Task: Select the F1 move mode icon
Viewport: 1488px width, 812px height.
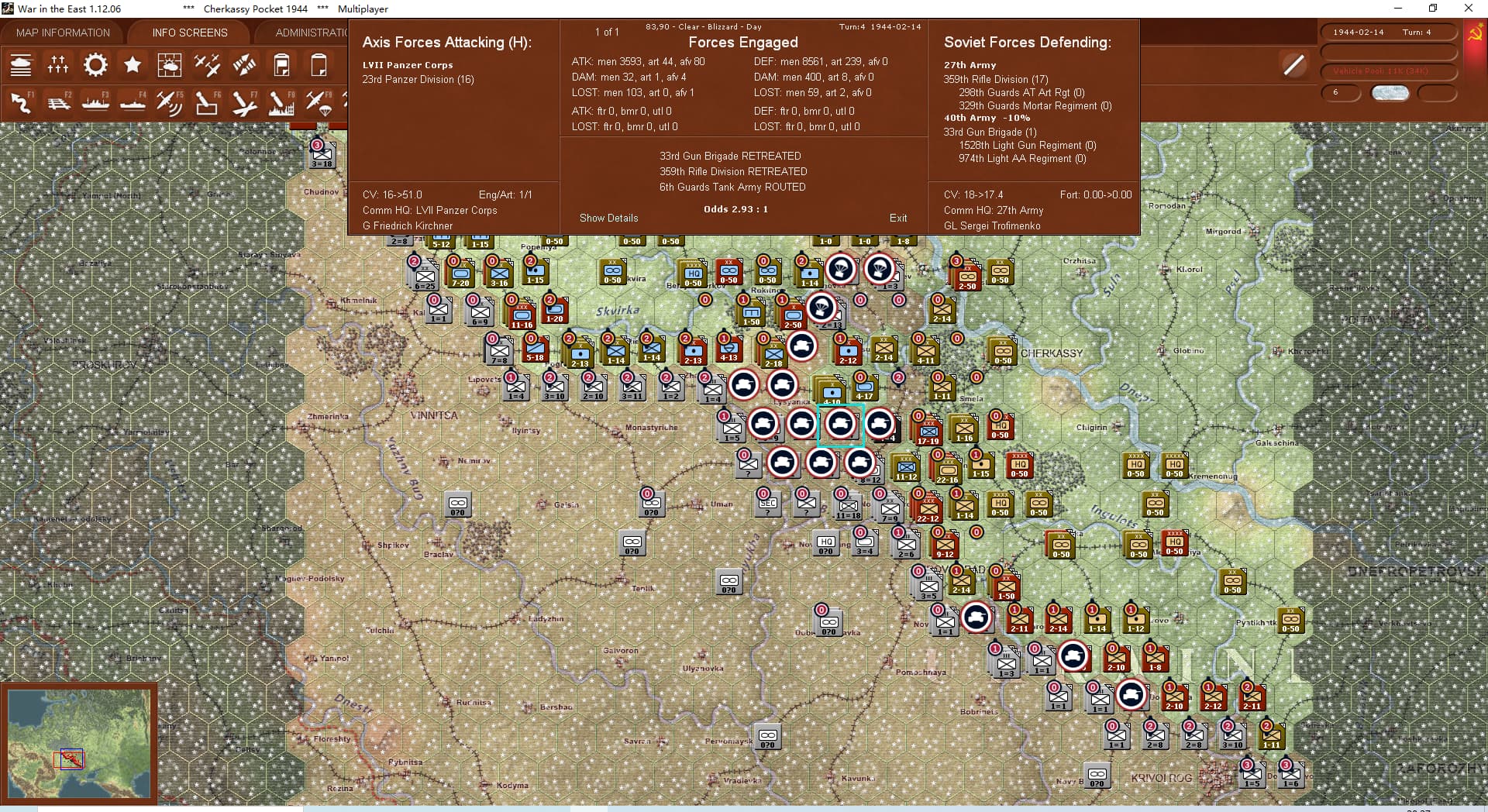Action: coord(21,103)
